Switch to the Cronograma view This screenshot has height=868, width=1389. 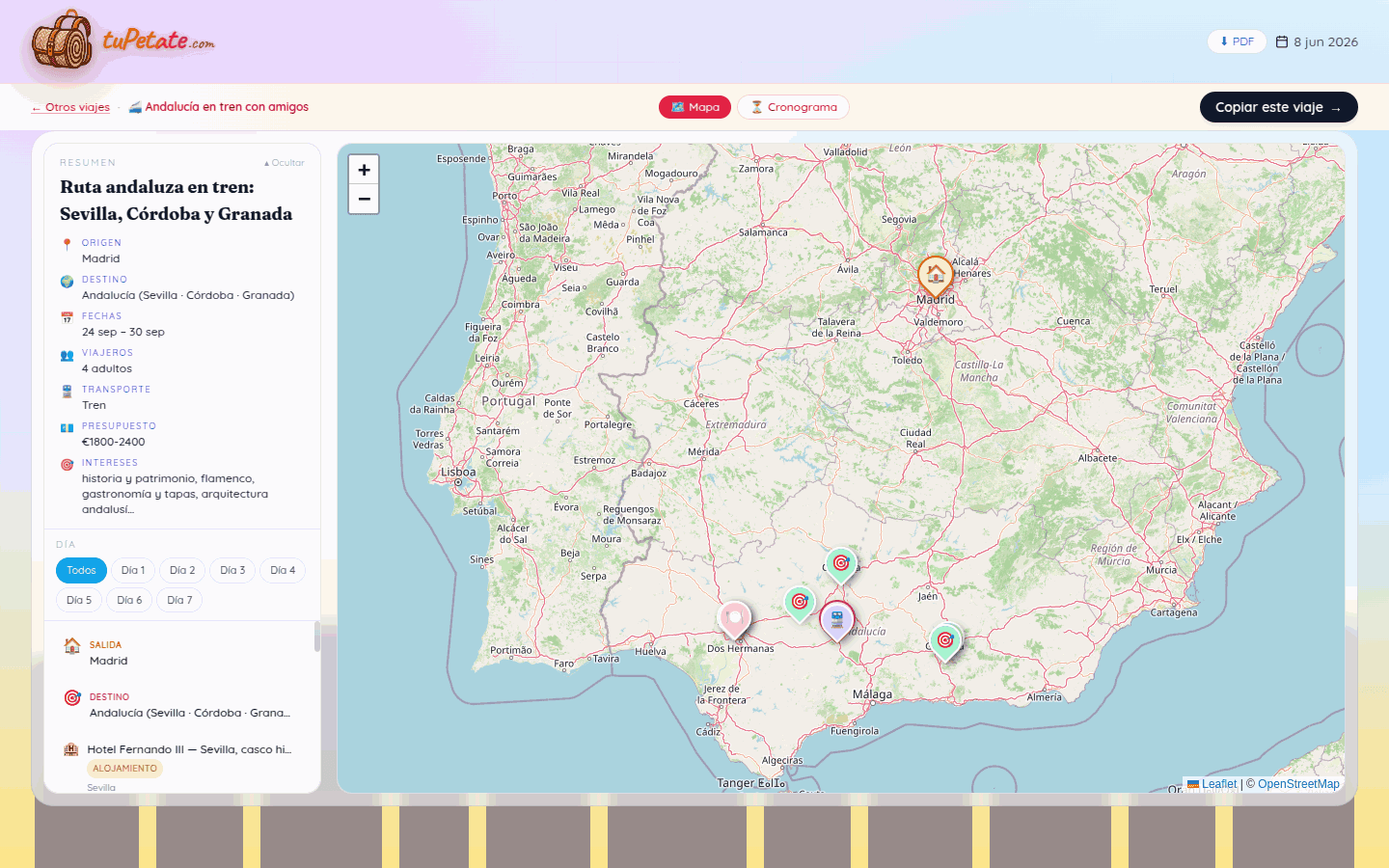pyautogui.click(x=793, y=107)
